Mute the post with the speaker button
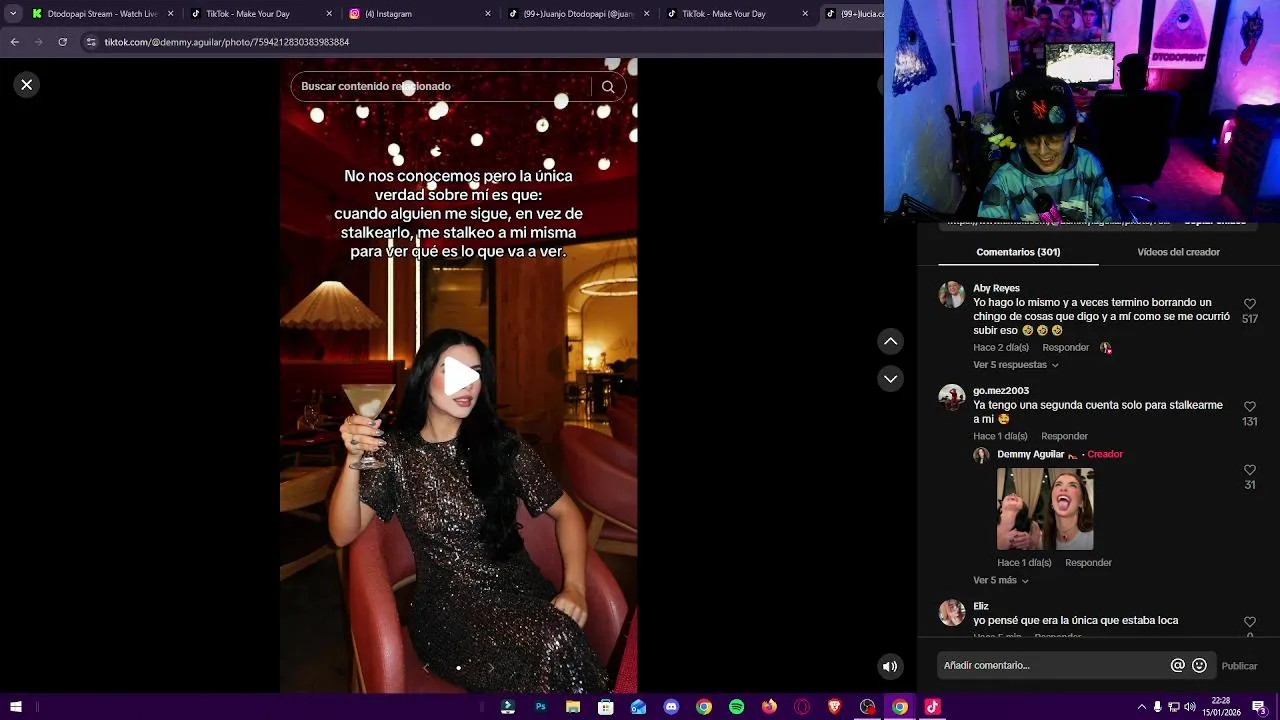This screenshot has width=1280, height=720. coord(890,666)
